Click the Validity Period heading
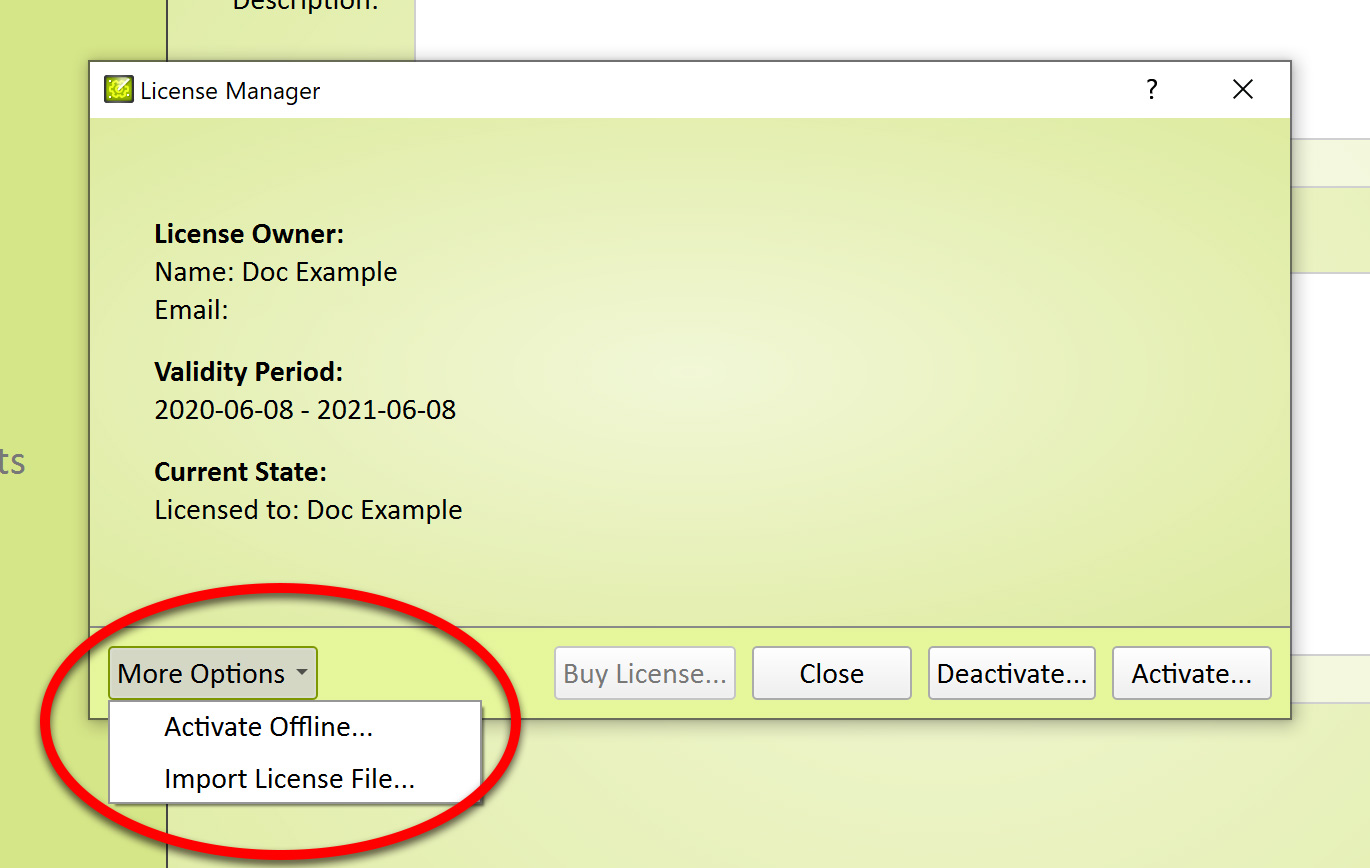This screenshot has height=868, width=1370. tap(248, 372)
